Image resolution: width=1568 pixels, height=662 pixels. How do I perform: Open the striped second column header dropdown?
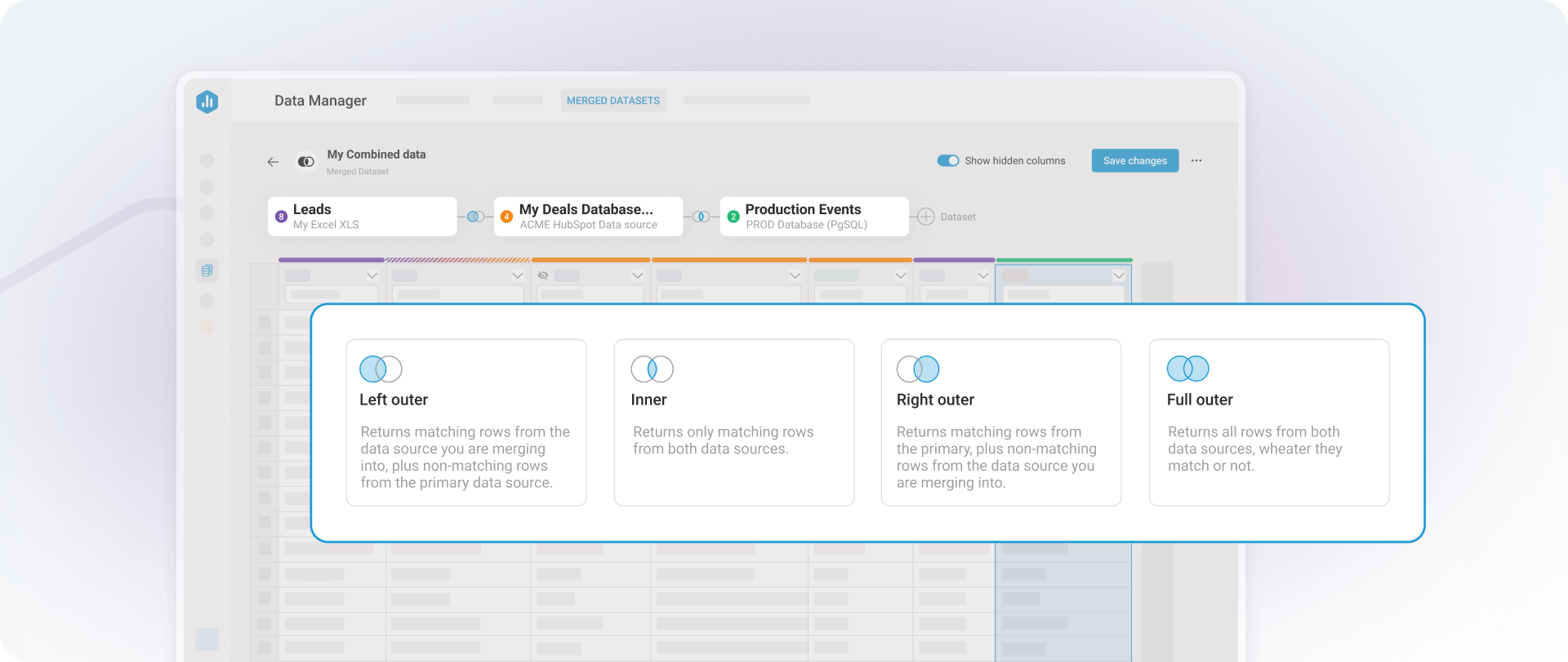pos(517,276)
